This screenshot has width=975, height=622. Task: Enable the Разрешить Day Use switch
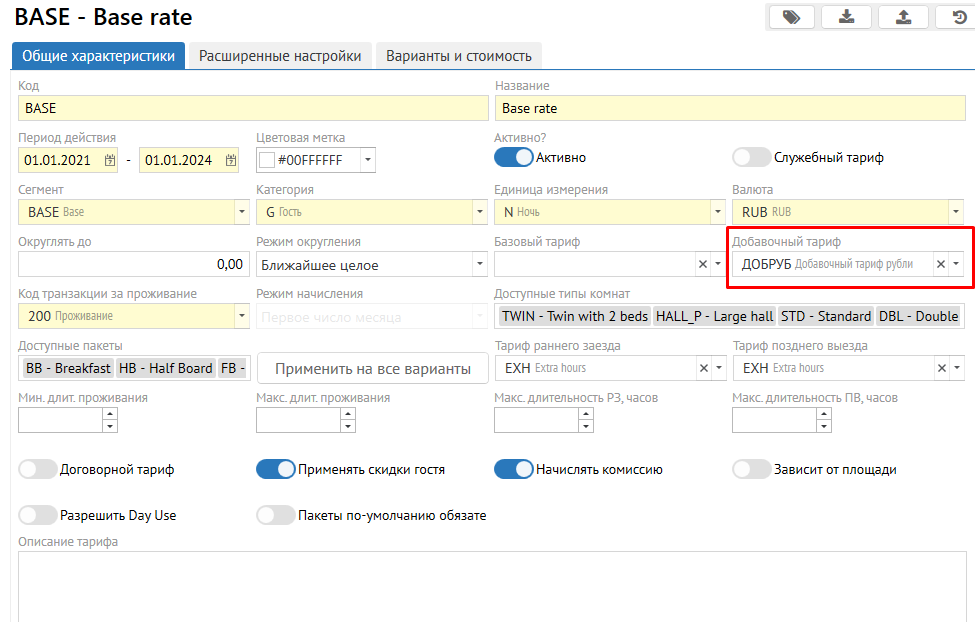tap(38, 515)
